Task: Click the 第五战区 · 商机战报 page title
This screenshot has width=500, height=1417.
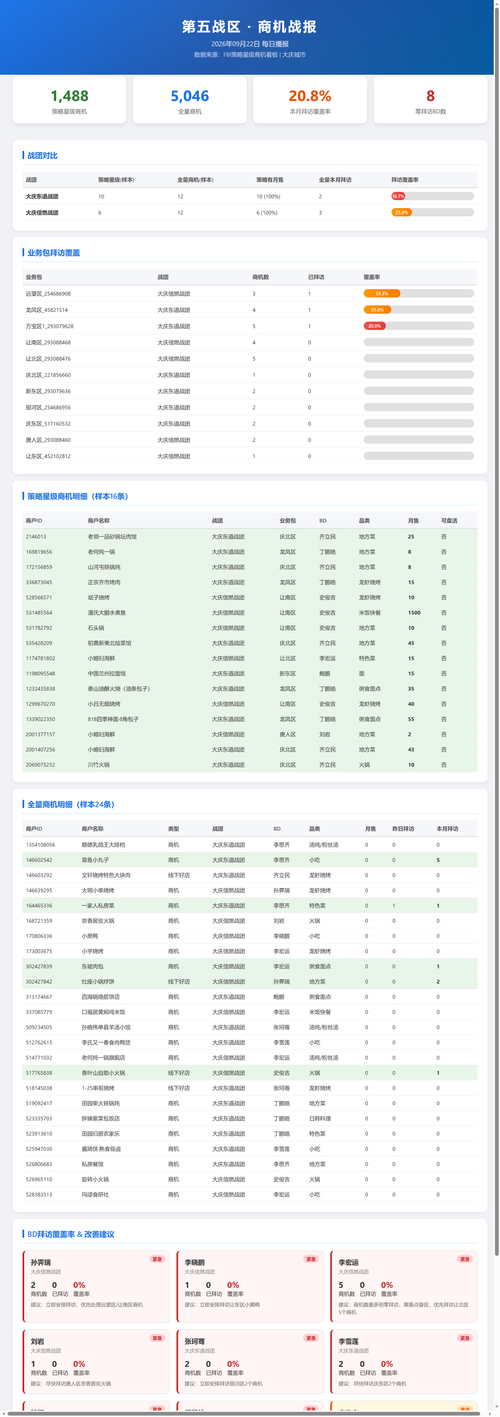Action: tap(250, 26)
